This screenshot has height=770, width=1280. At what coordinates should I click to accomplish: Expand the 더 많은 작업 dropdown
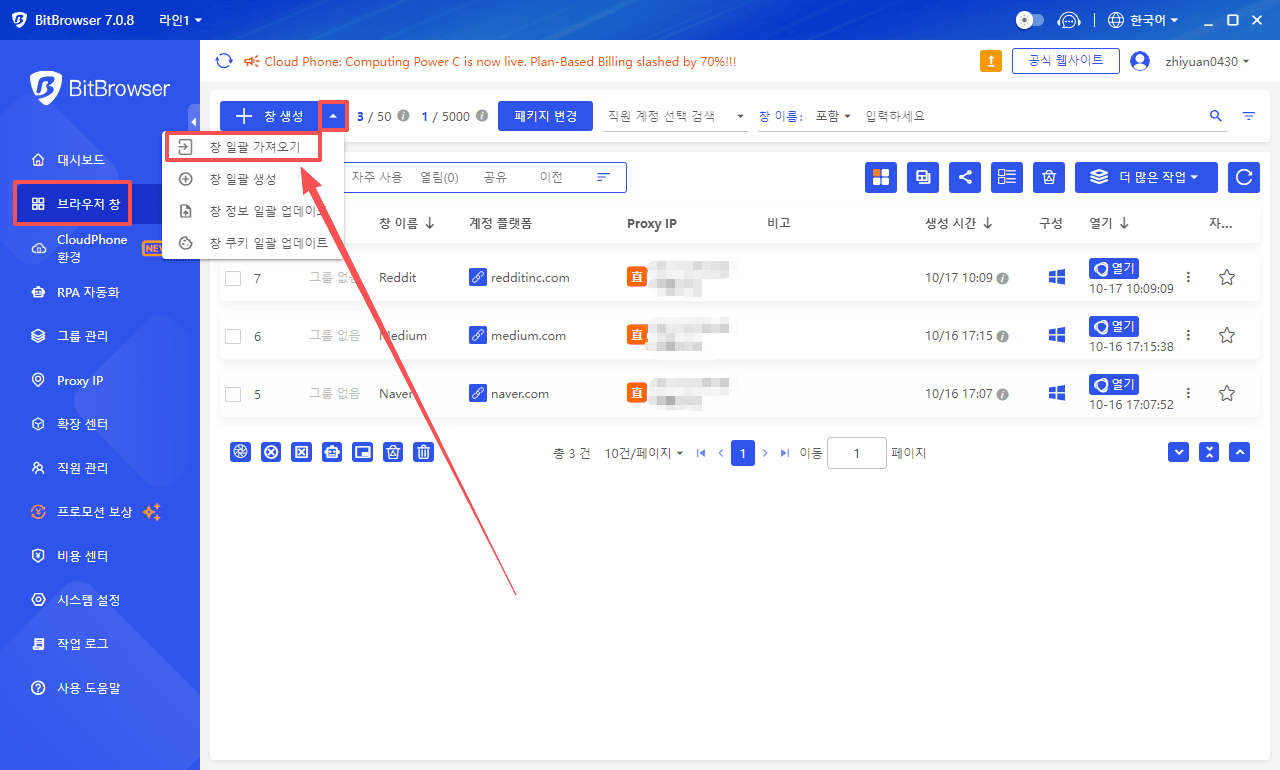point(1145,177)
